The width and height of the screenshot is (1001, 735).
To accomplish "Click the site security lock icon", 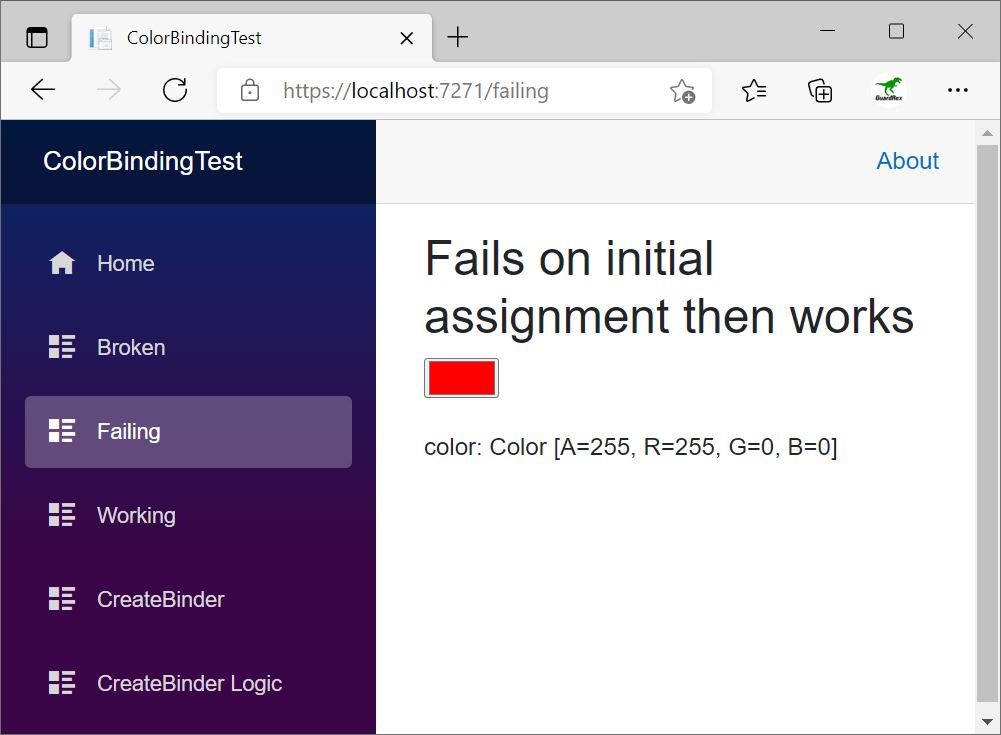I will coord(250,89).
